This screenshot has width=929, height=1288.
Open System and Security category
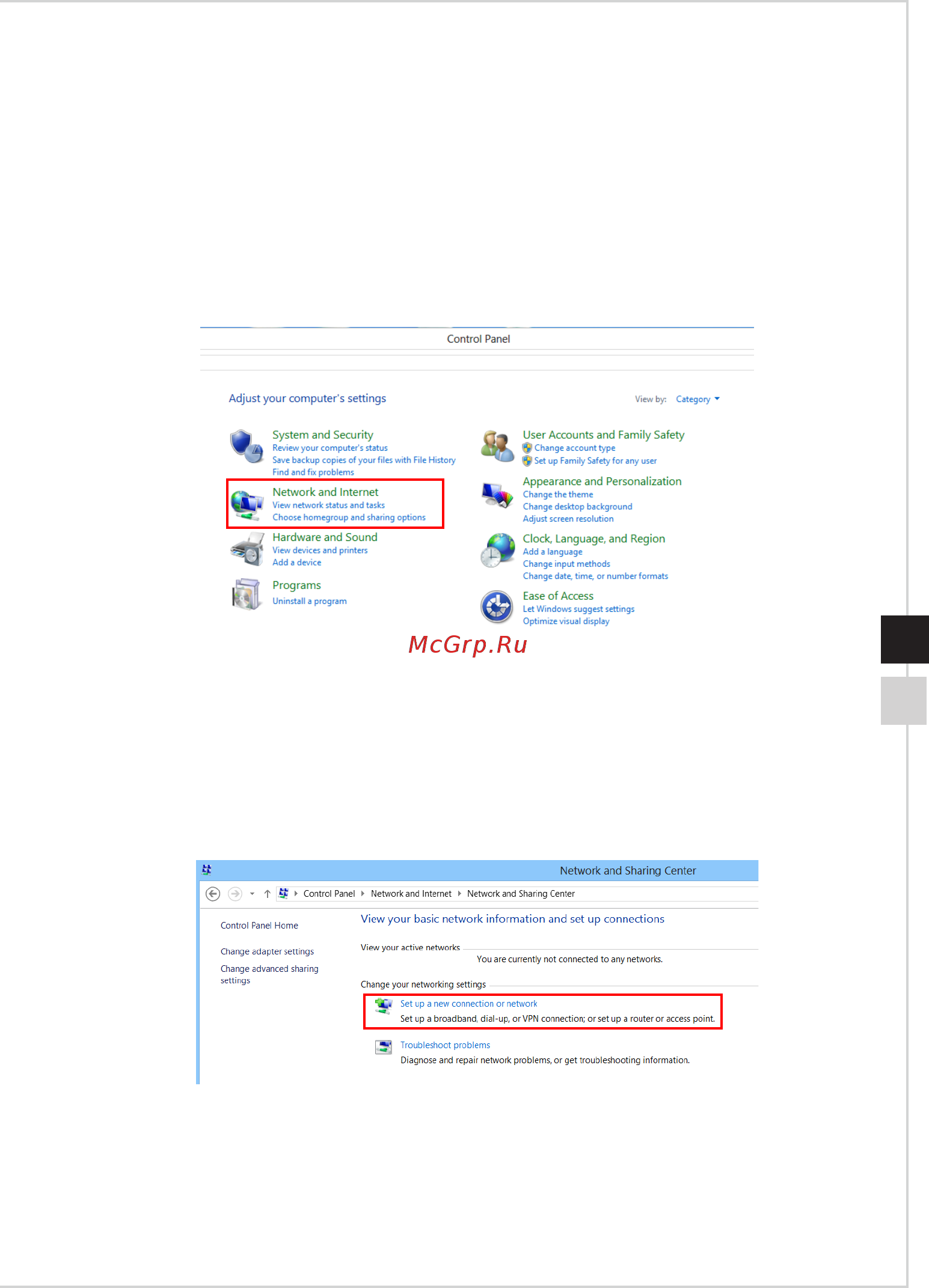pos(323,435)
